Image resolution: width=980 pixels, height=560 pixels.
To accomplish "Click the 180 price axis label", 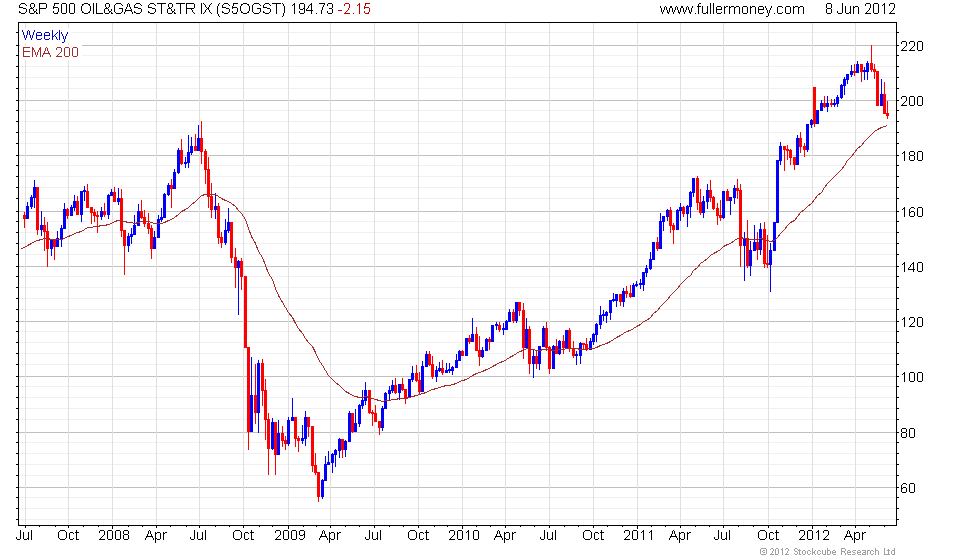I will [912, 156].
